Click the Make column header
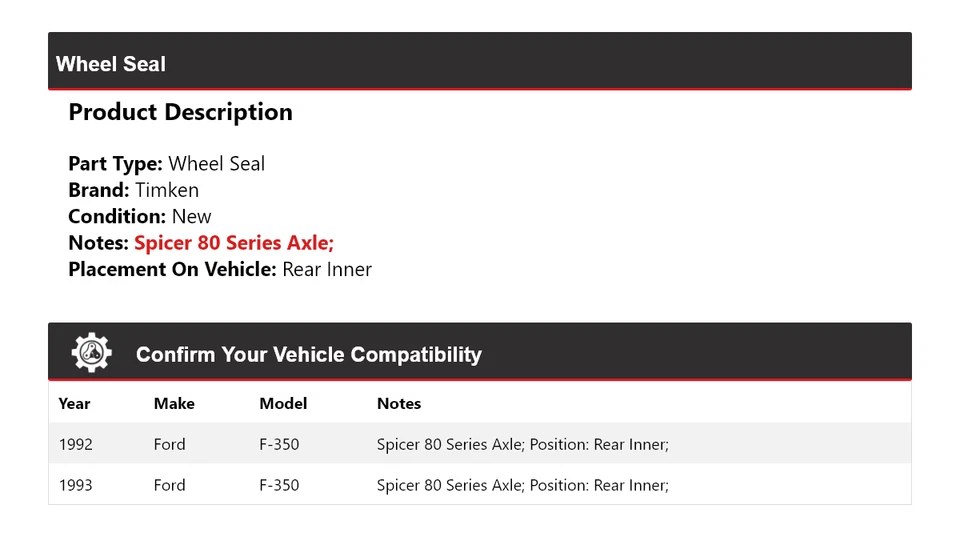This screenshot has height=537, width=960. coord(174,404)
